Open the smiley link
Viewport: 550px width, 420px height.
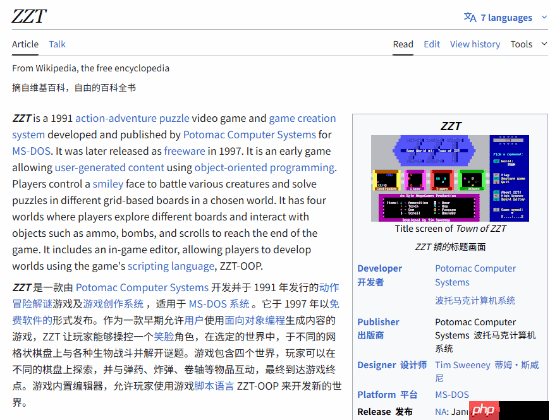[108, 184]
